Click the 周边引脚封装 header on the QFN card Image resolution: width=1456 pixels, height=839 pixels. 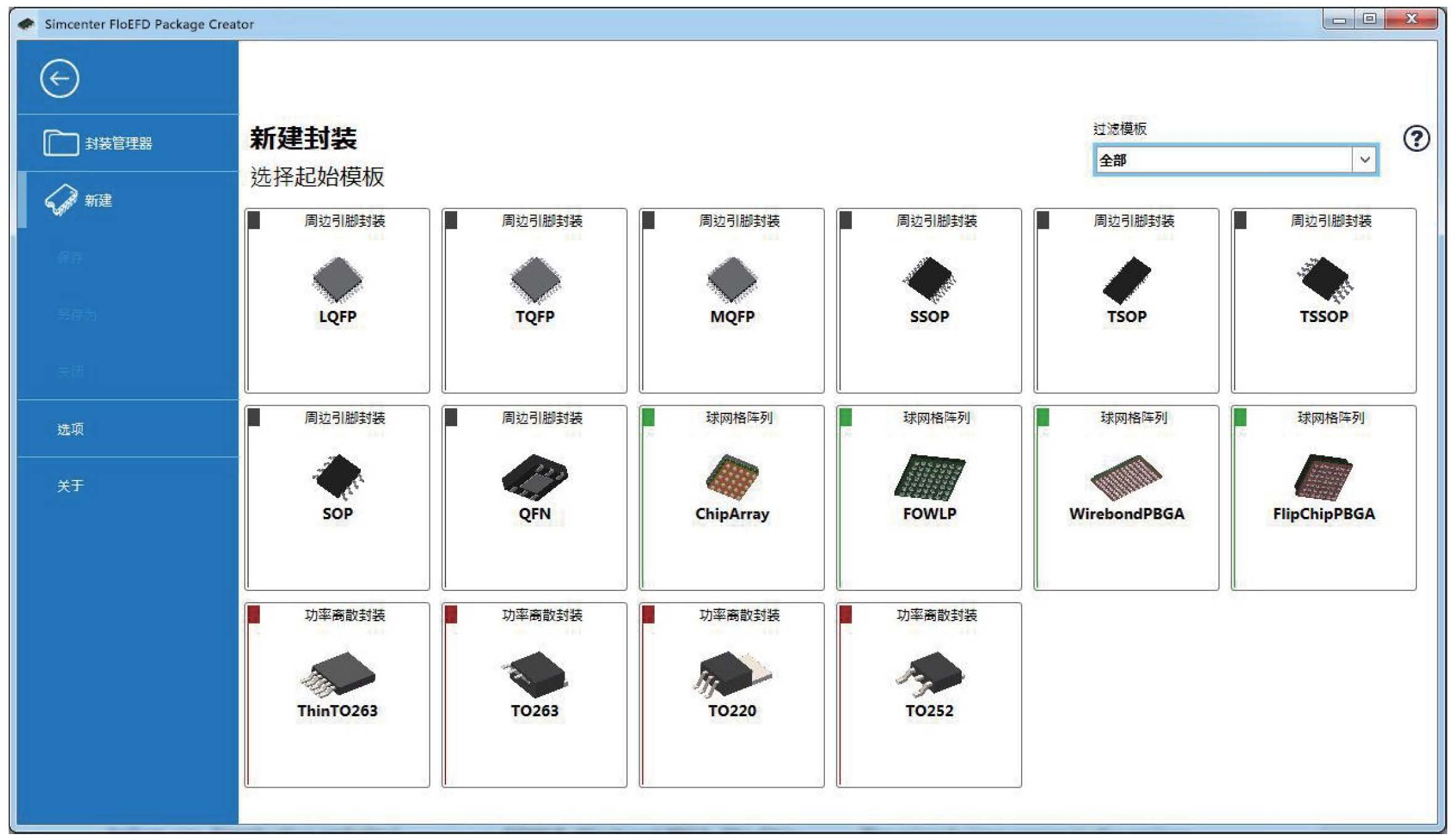tap(542, 418)
